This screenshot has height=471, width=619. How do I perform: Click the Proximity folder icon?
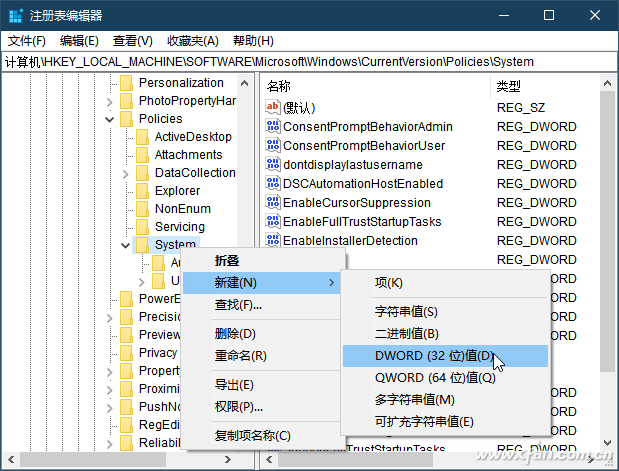pos(126,389)
